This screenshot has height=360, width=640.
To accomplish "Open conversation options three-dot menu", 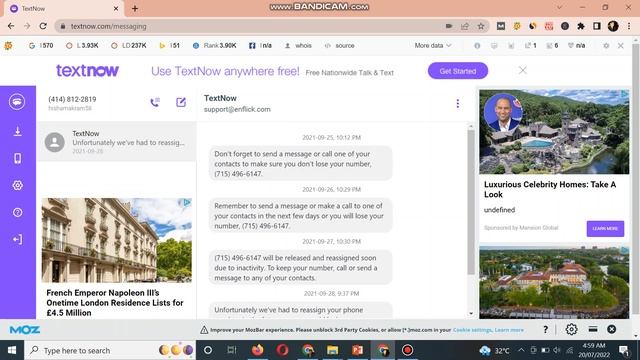I will click(x=458, y=104).
